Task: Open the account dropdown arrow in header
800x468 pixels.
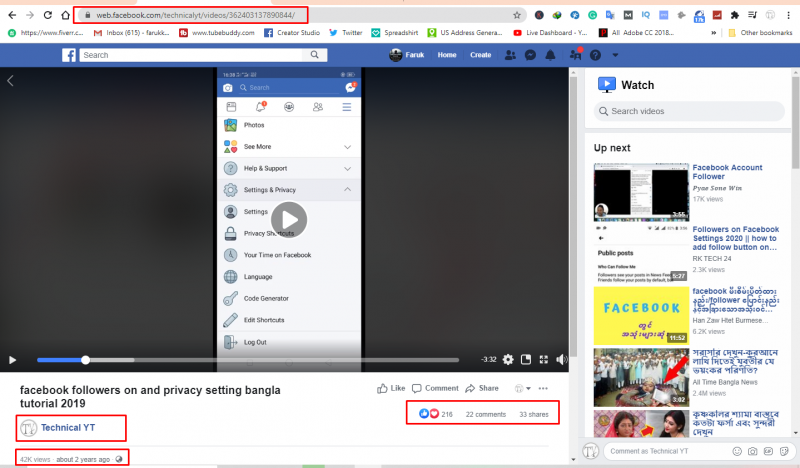Action: click(615, 55)
